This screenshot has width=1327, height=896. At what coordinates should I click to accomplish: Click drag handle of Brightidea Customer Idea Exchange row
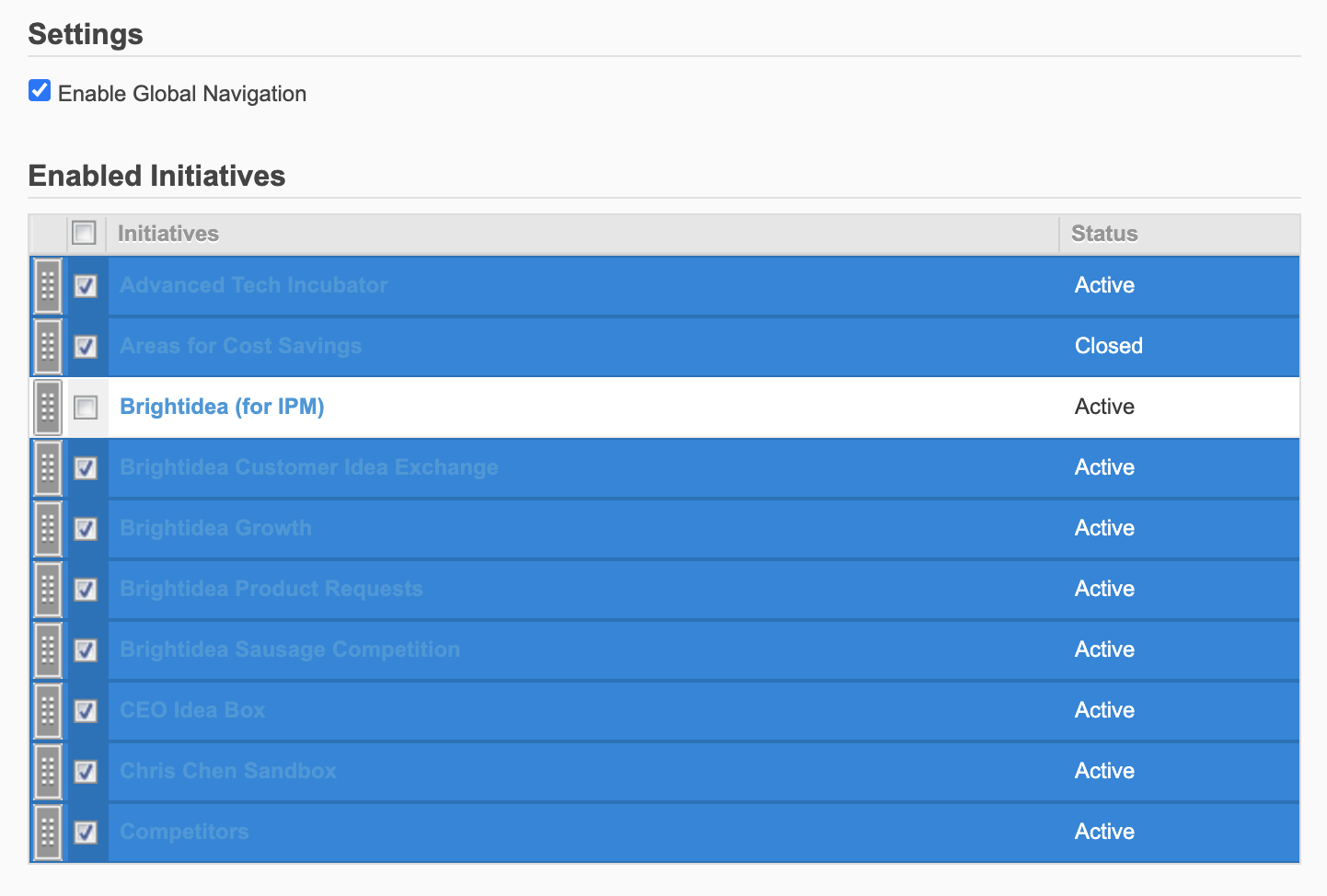click(x=48, y=468)
